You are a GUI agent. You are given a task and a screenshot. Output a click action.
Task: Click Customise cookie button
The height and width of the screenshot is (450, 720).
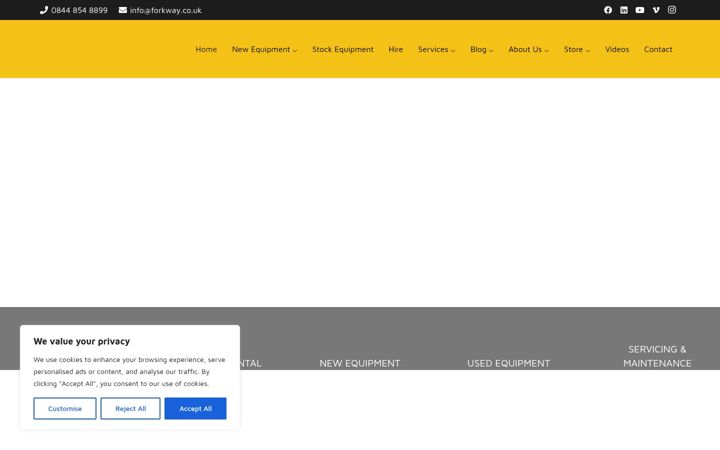(65, 408)
